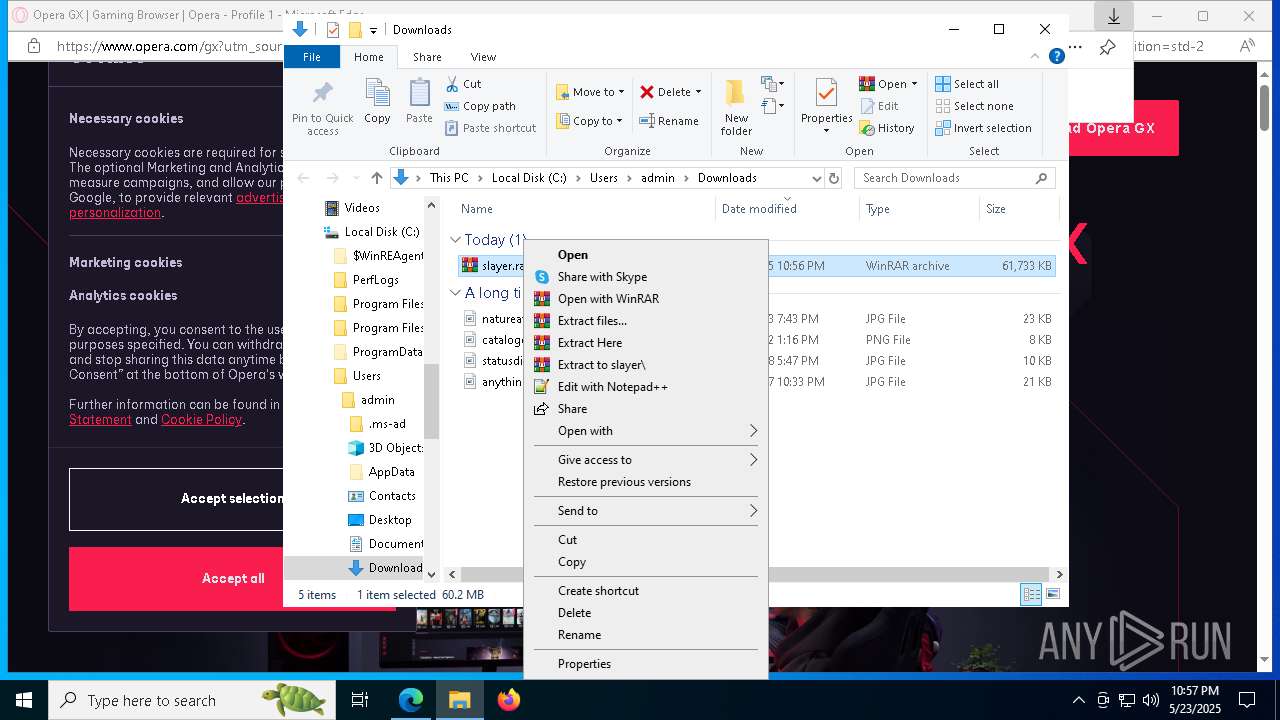Choose Extract files... from context menu
The height and width of the screenshot is (720, 1280).
click(646, 321)
